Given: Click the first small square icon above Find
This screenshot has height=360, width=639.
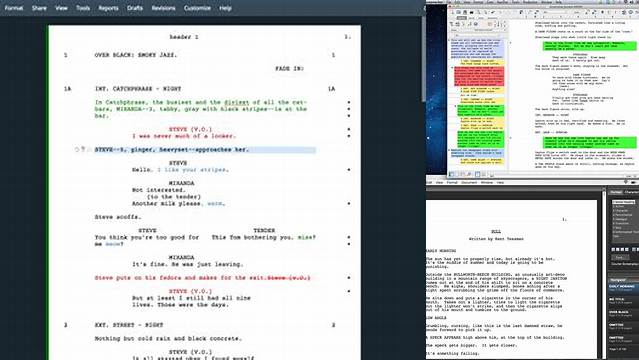Looking at the screenshot, I should point(613,250).
